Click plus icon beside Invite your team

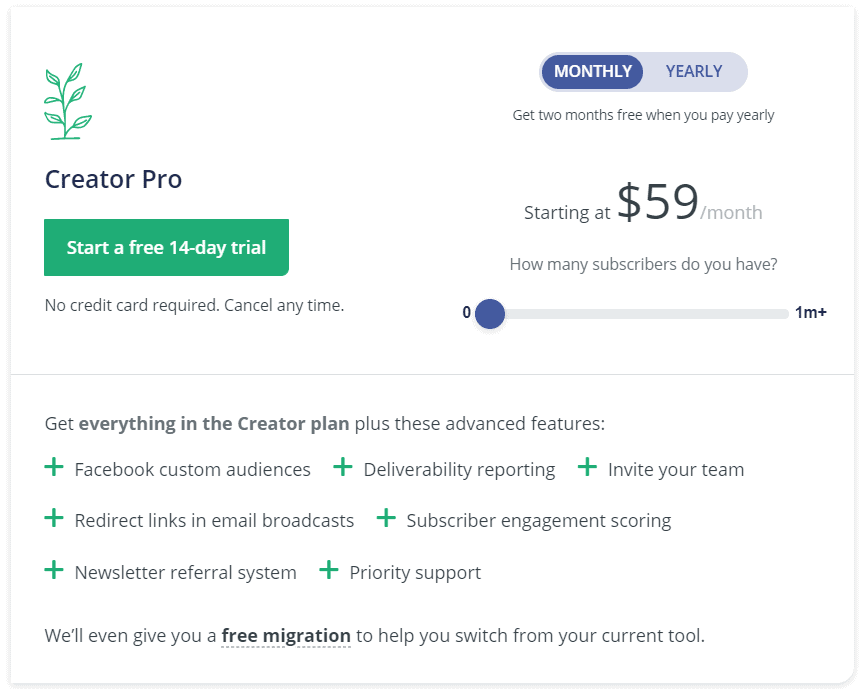pos(587,467)
